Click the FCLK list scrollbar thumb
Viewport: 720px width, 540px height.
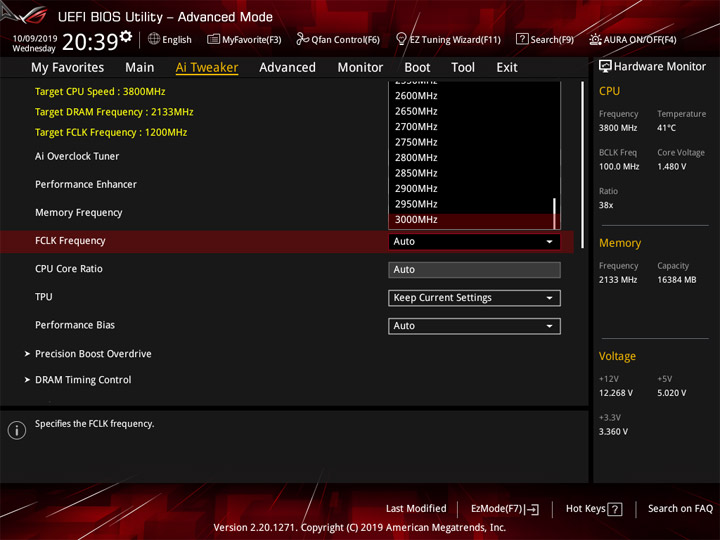(555, 213)
